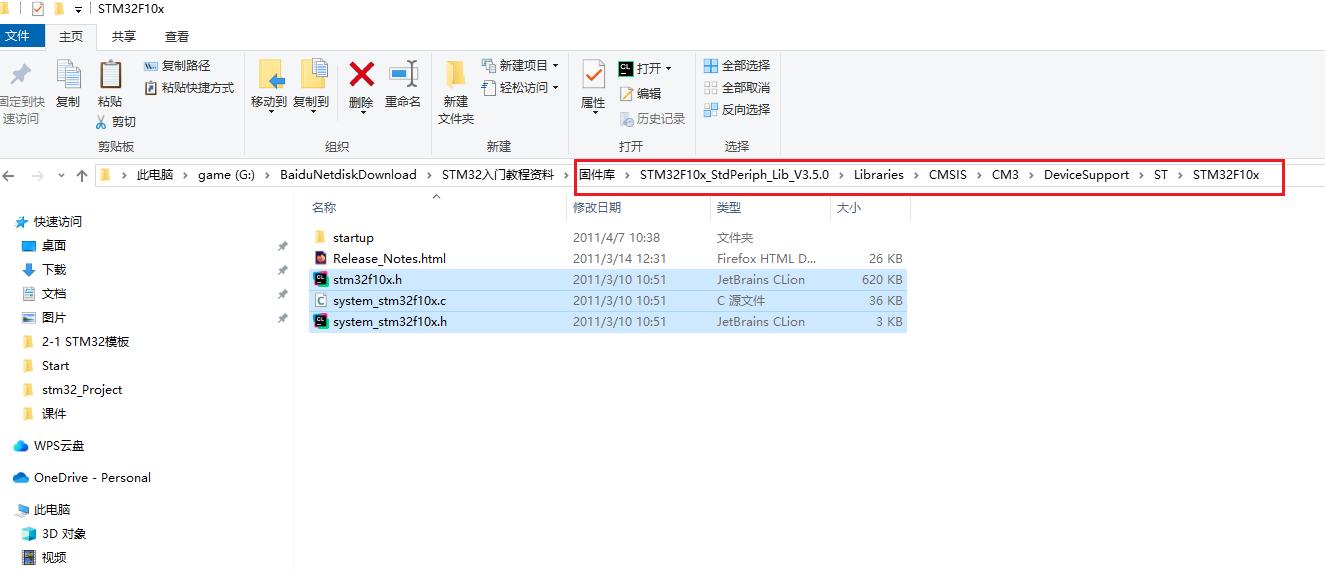
Task: Click Select all (全部选择)
Action: tap(736, 66)
